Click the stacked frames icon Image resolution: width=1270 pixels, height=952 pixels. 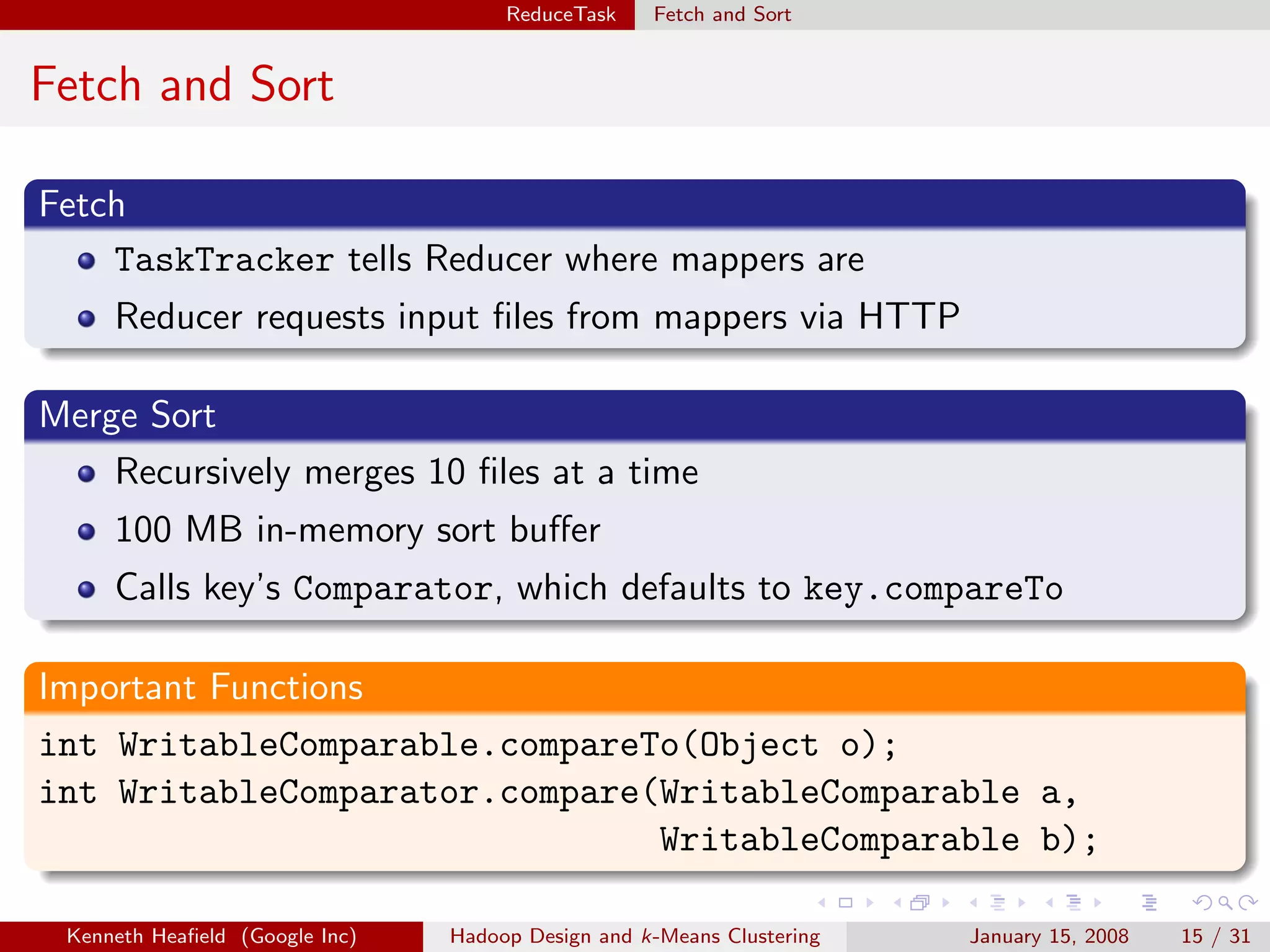[920, 902]
